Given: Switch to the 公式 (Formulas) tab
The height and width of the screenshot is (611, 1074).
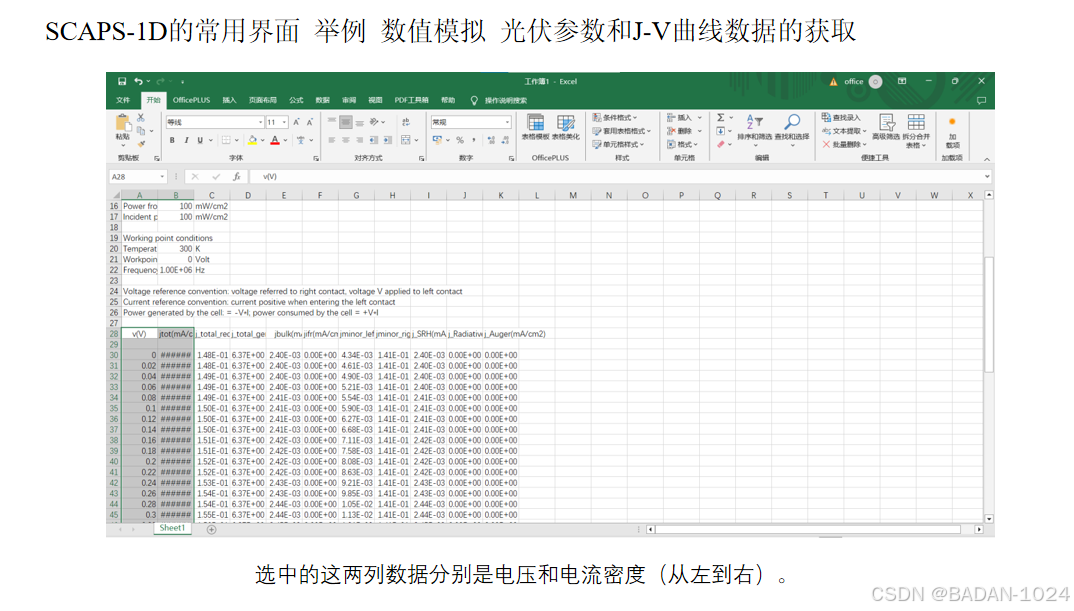Looking at the screenshot, I should tap(296, 100).
